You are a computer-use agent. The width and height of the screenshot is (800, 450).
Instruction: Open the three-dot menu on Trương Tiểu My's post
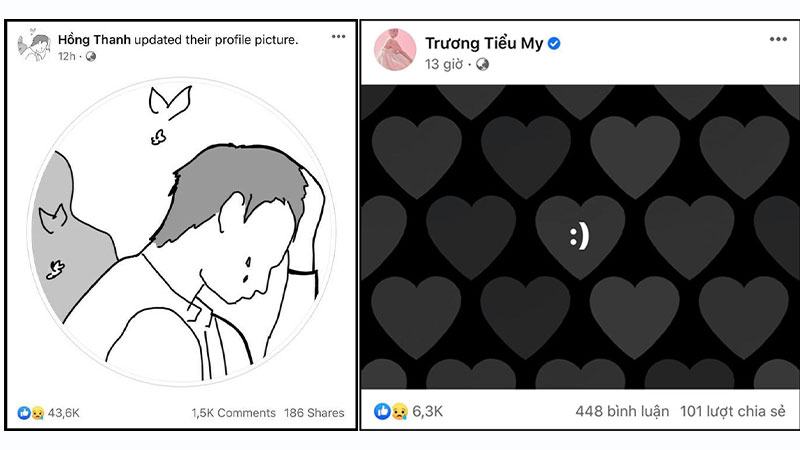pos(778,39)
